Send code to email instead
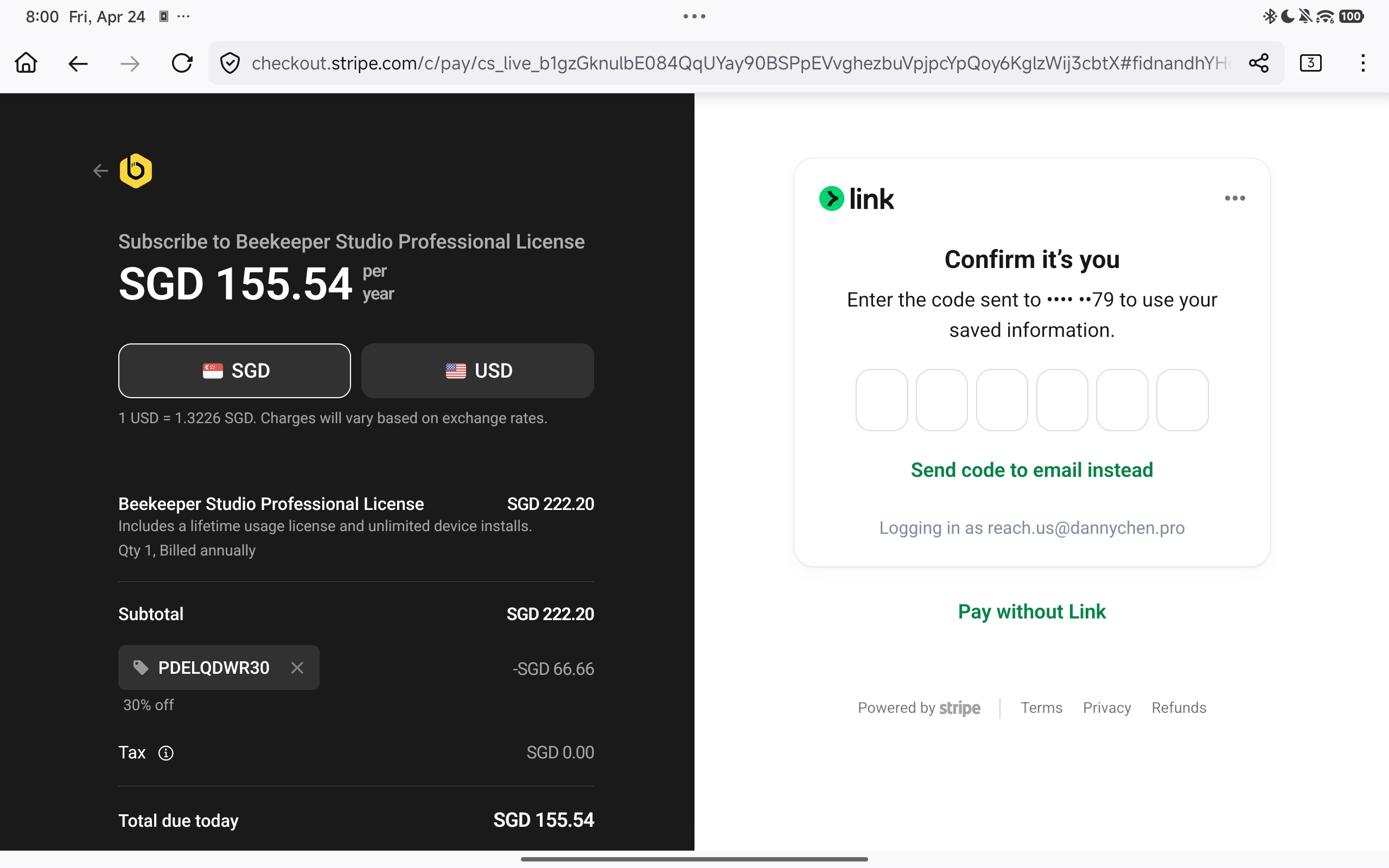Viewport: 1389px width, 868px height. [x=1031, y=470]
